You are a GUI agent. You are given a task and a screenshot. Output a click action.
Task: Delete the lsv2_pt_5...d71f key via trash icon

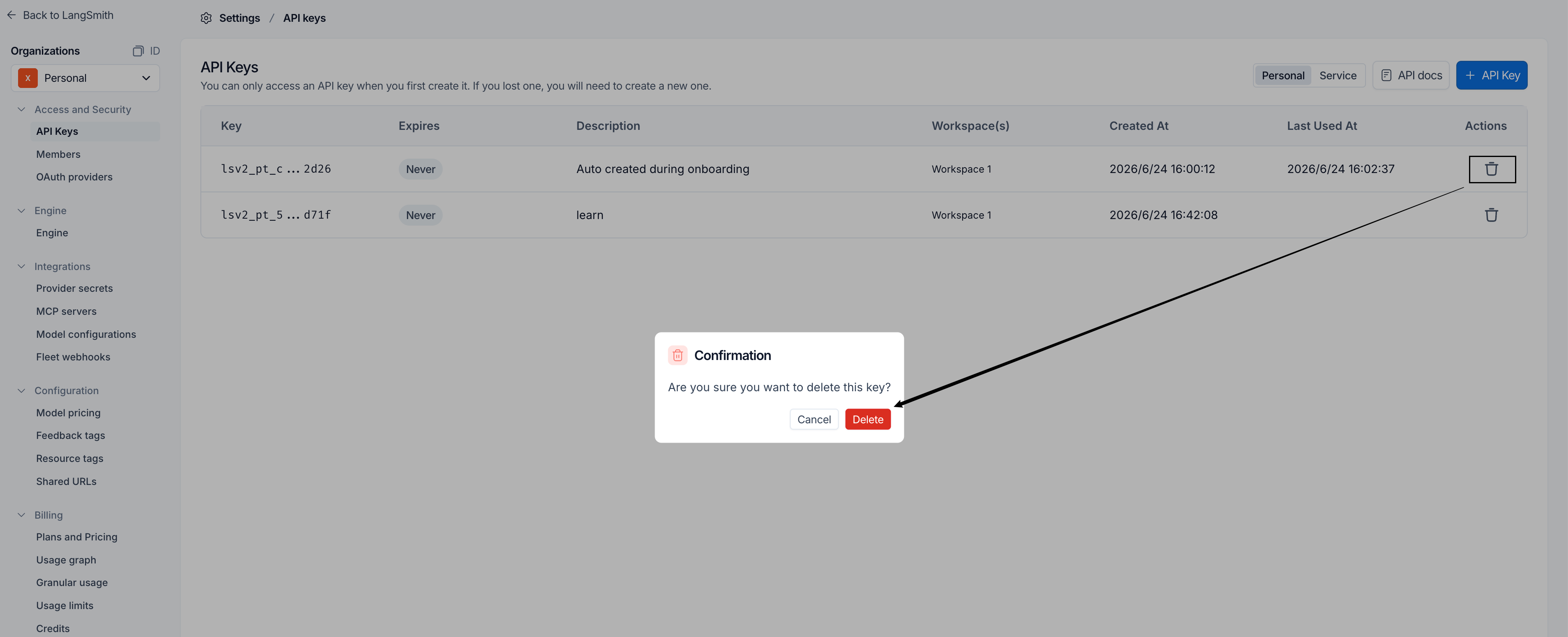click(x=1491, y=215)
